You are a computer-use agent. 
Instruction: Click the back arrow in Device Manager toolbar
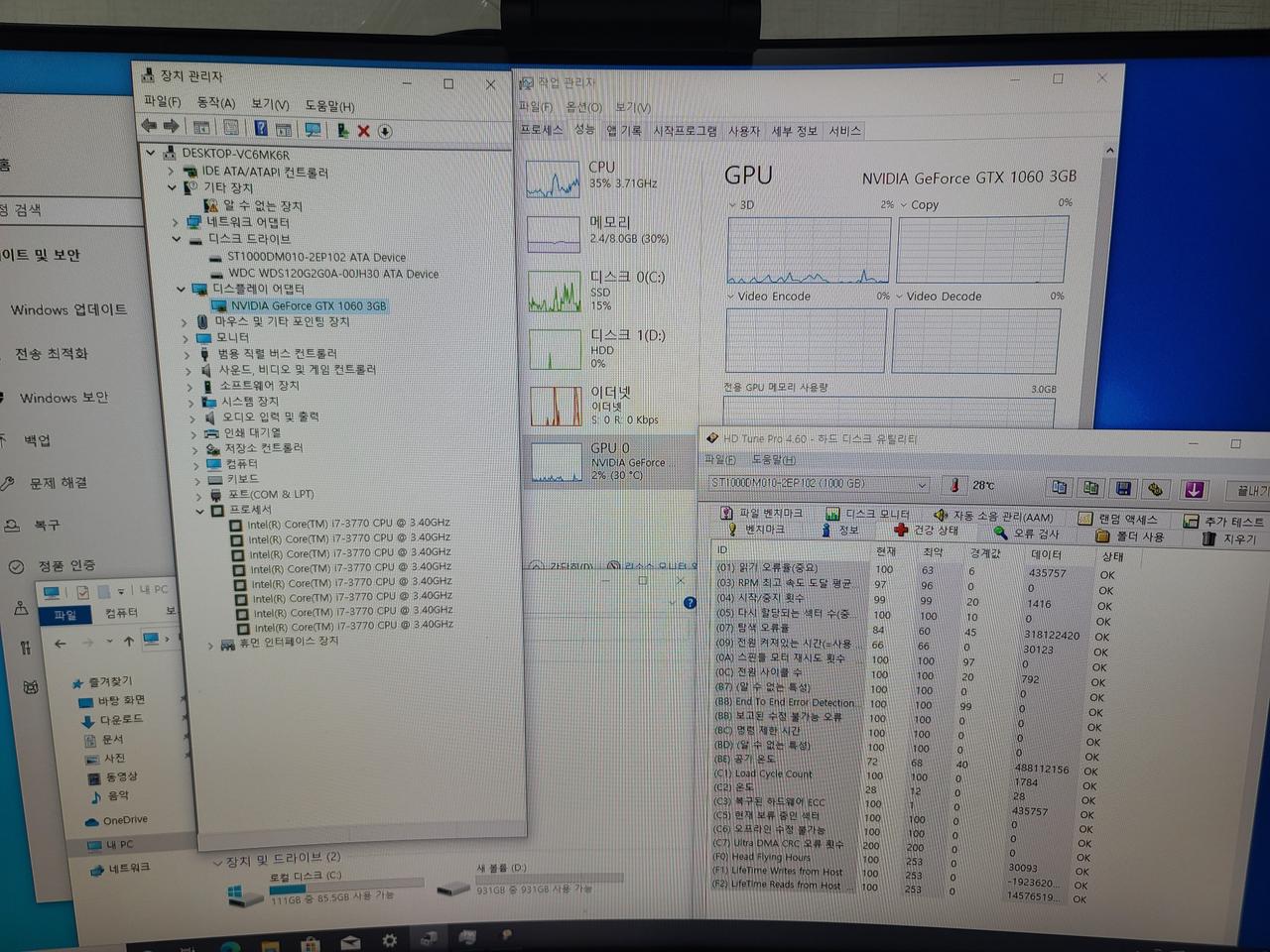point(149,126)
